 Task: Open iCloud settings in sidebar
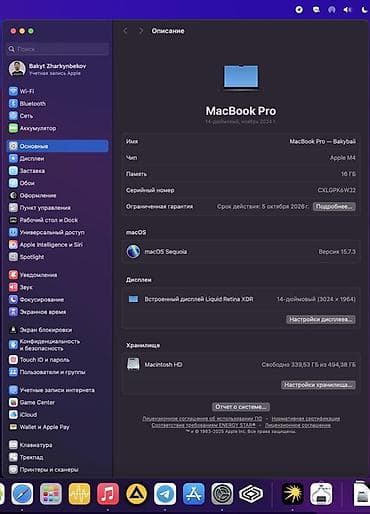[x=57, y=415]
